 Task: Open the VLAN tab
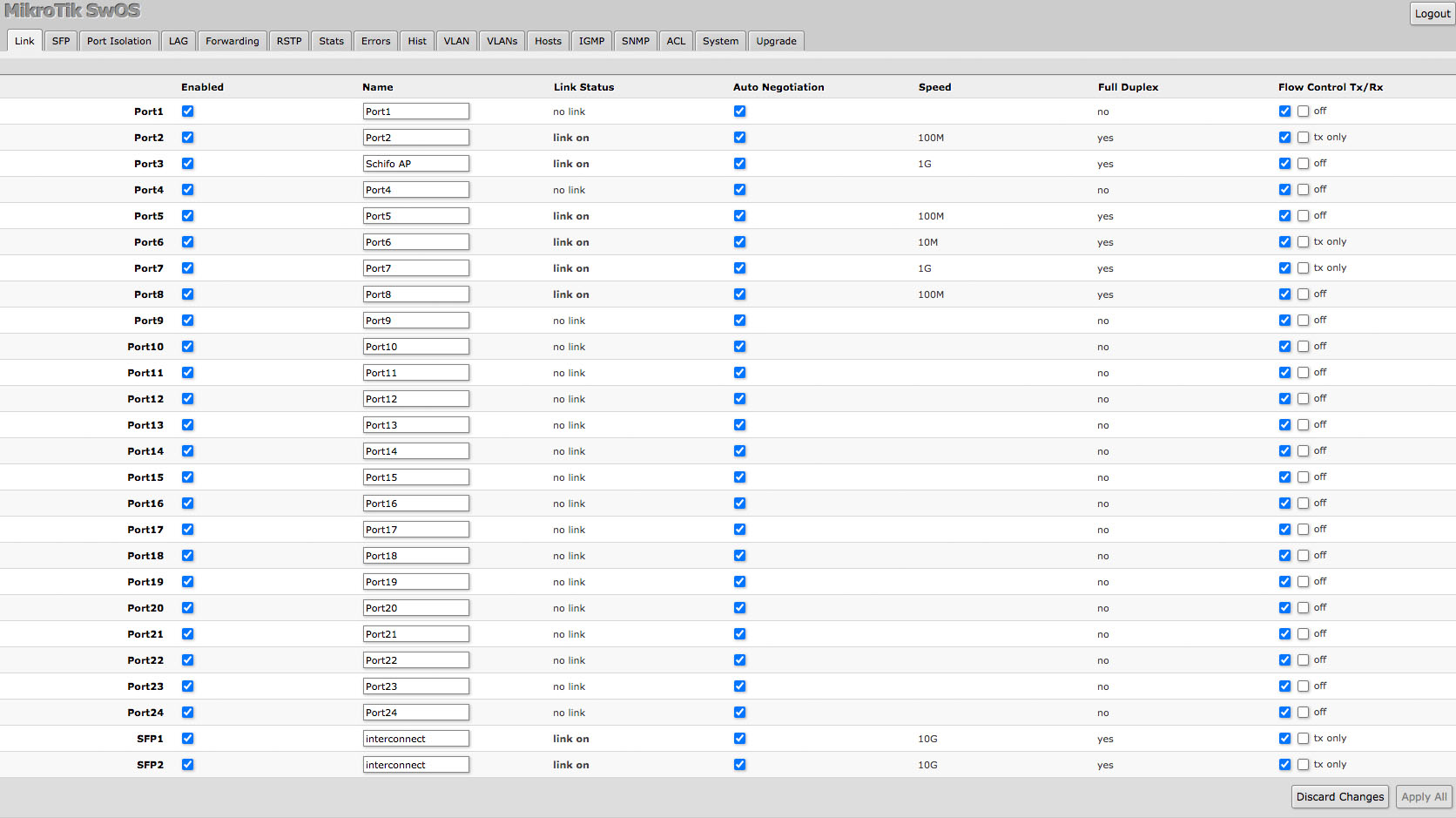pyautogui.click(x=456, y=41)
